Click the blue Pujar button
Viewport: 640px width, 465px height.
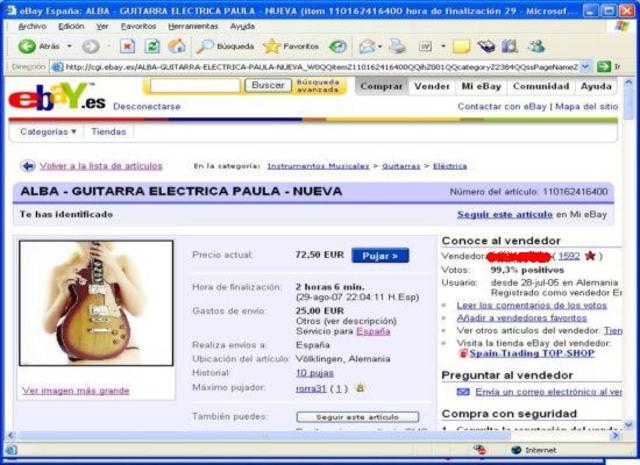(380, 256)
